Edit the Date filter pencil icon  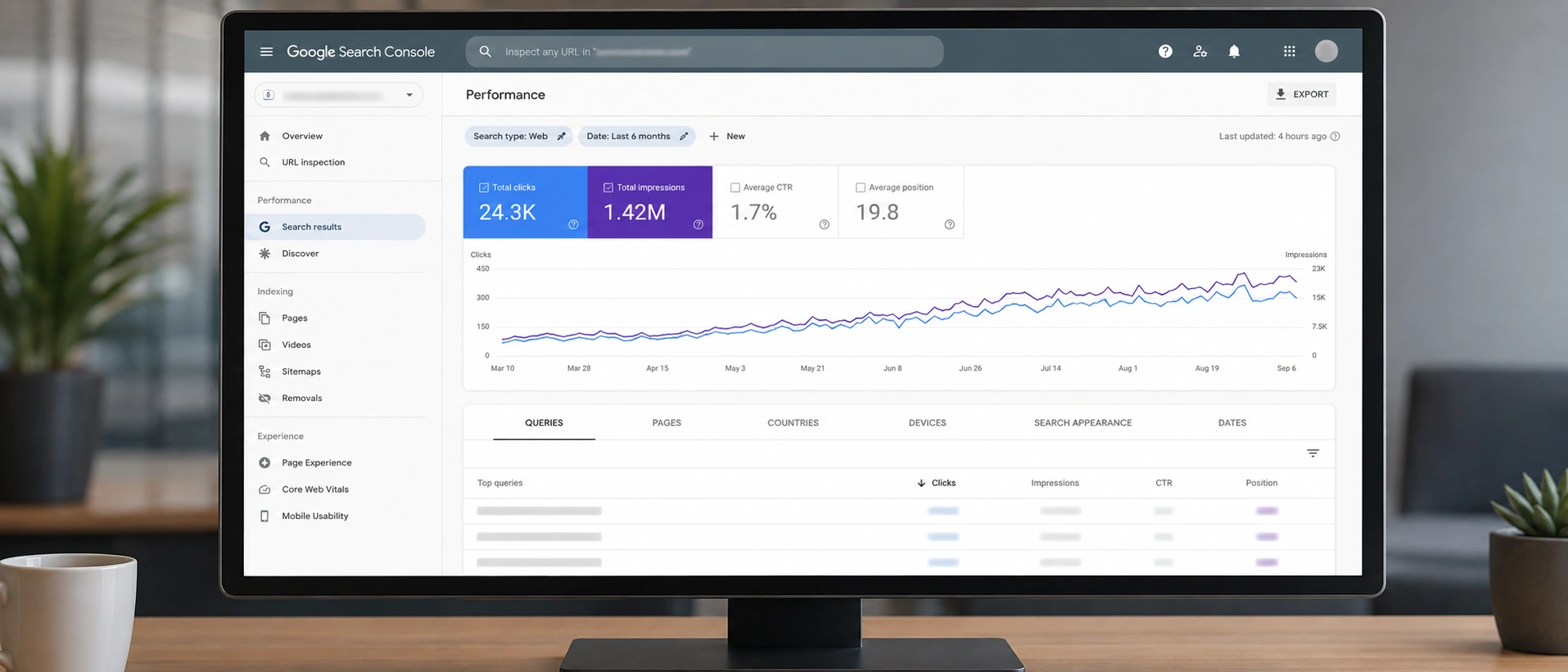(x=684, y=137)
